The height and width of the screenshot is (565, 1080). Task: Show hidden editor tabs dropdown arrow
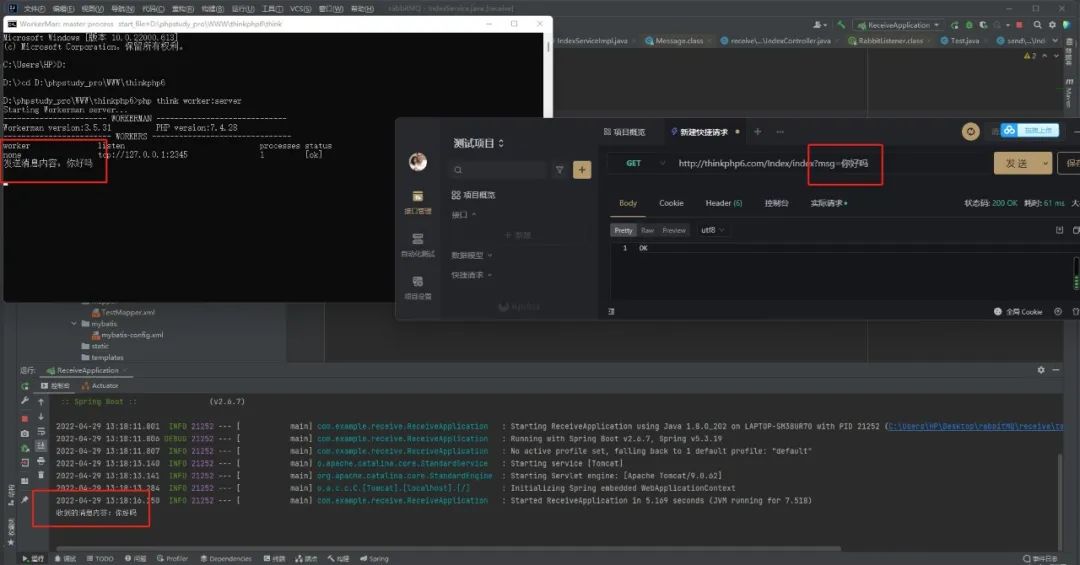coord(1055,41)
